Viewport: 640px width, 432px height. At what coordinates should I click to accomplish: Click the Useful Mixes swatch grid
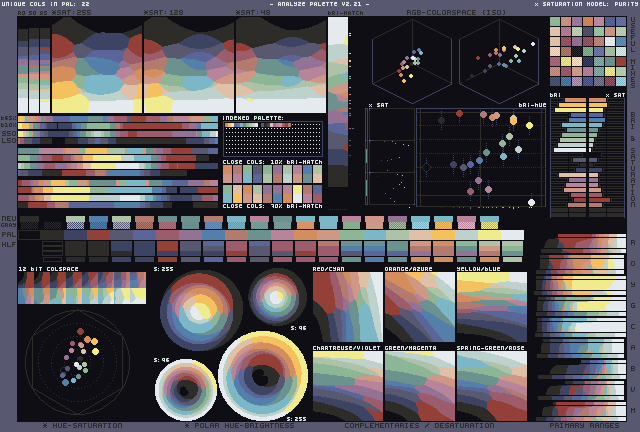click(x=588, y=51)
